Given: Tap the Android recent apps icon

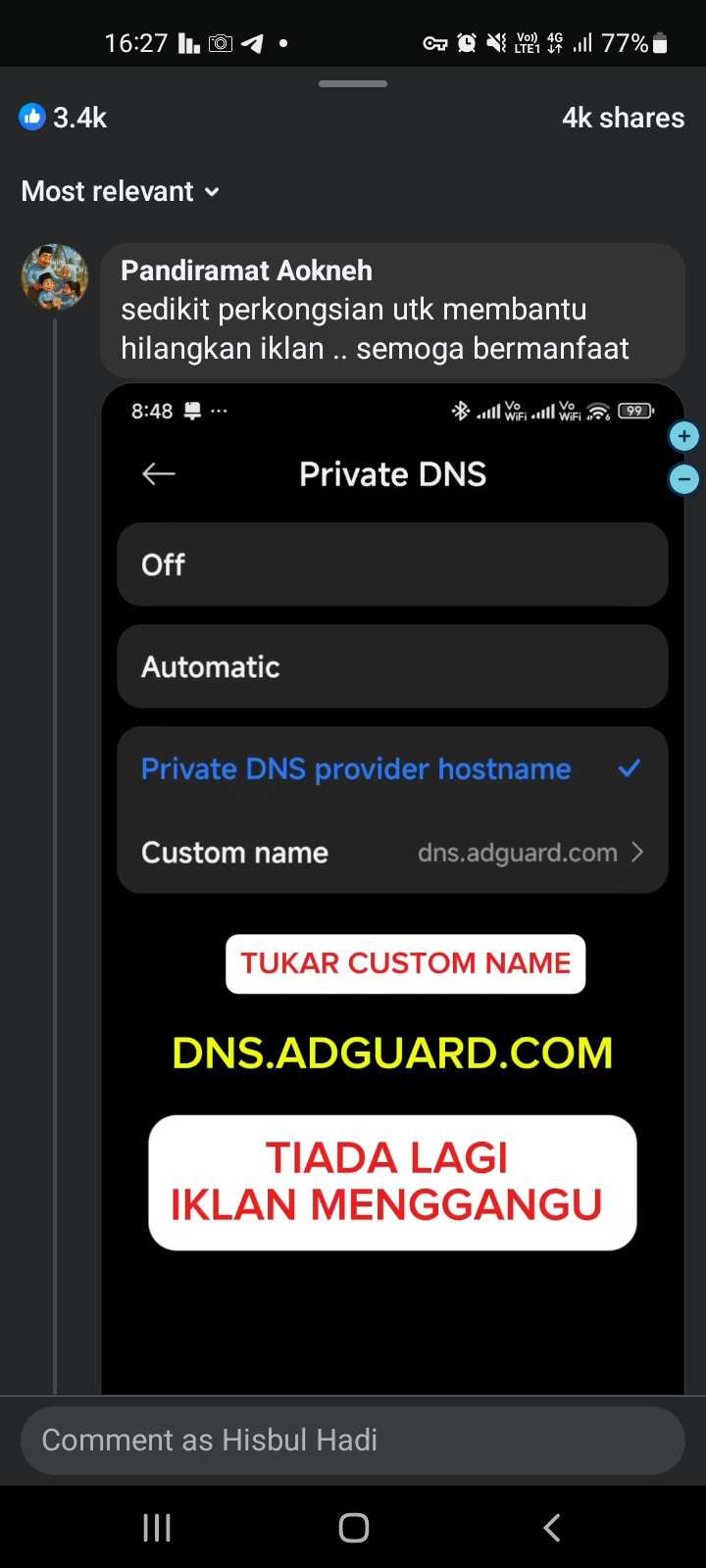Looking at the screenshot, I should [x=157, y=1527].
